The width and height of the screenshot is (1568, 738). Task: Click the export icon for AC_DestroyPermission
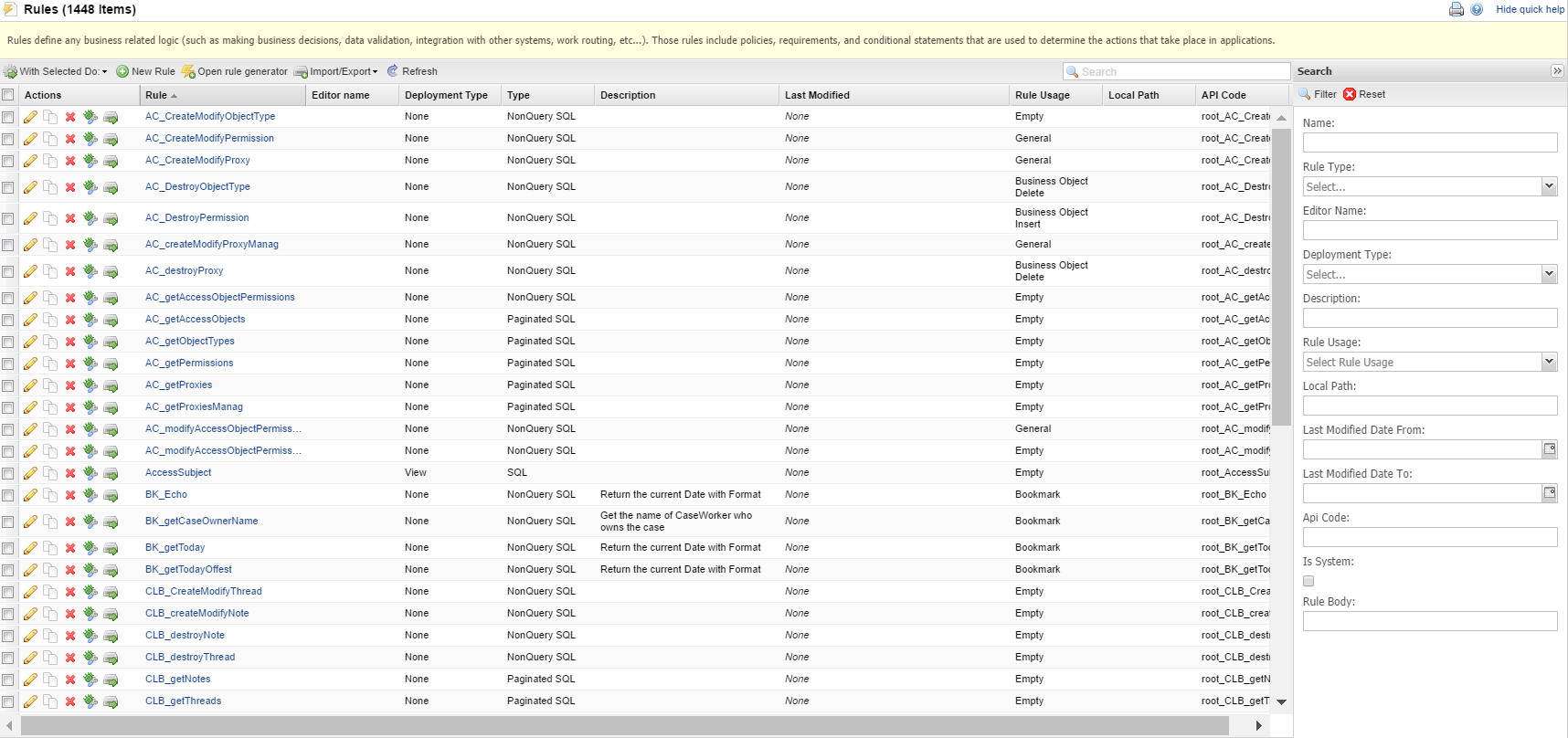tap(111, 218)
